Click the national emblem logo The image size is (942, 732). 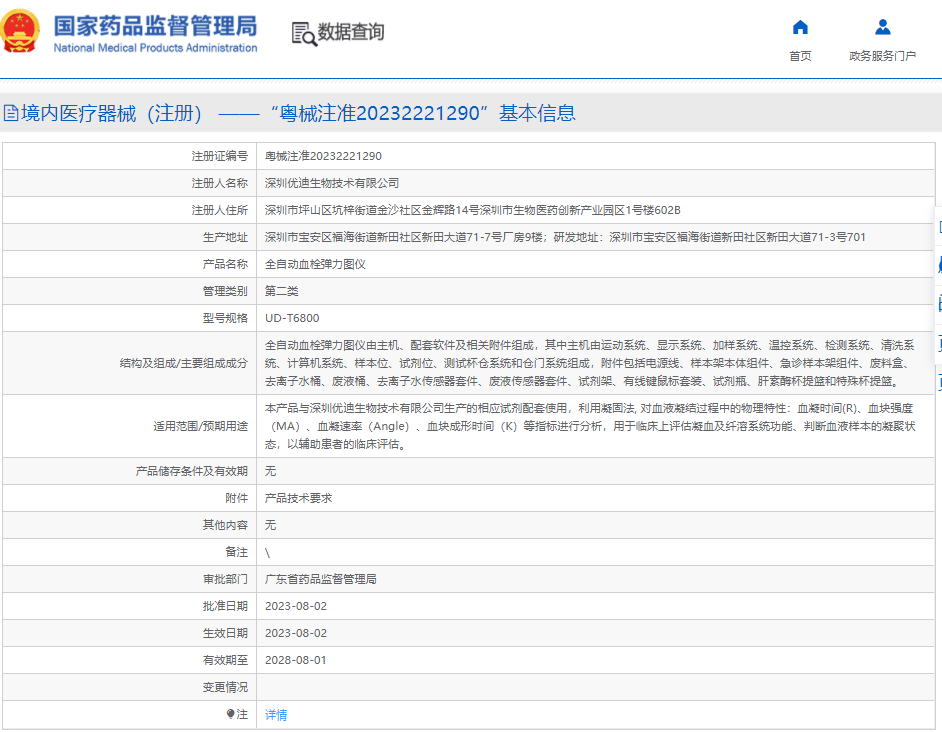(20, 31)
